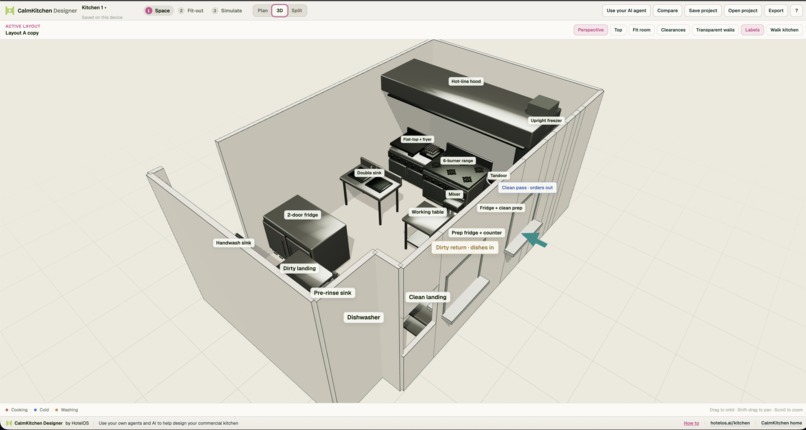The width and height of the screenshot is (806, 430).
Task: Select the 2-door fridge label
Action: [302, 215]
